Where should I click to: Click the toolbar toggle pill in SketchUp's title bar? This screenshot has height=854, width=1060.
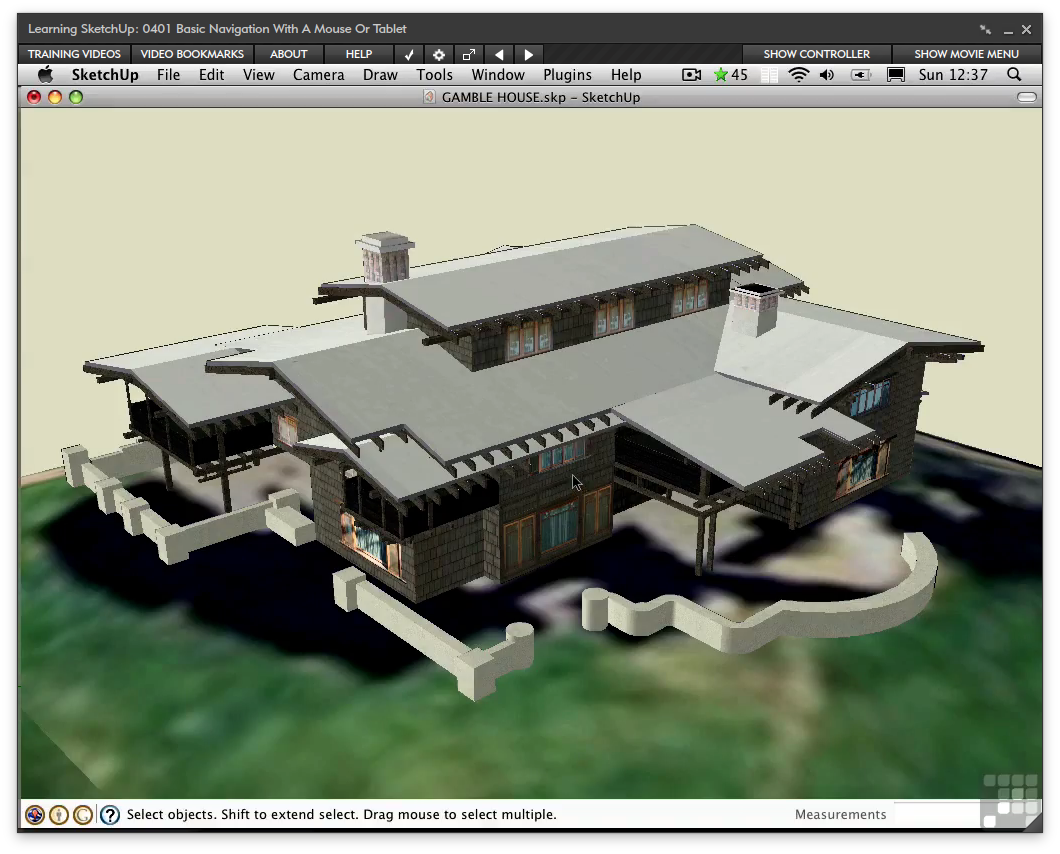tap(1026, 97)
